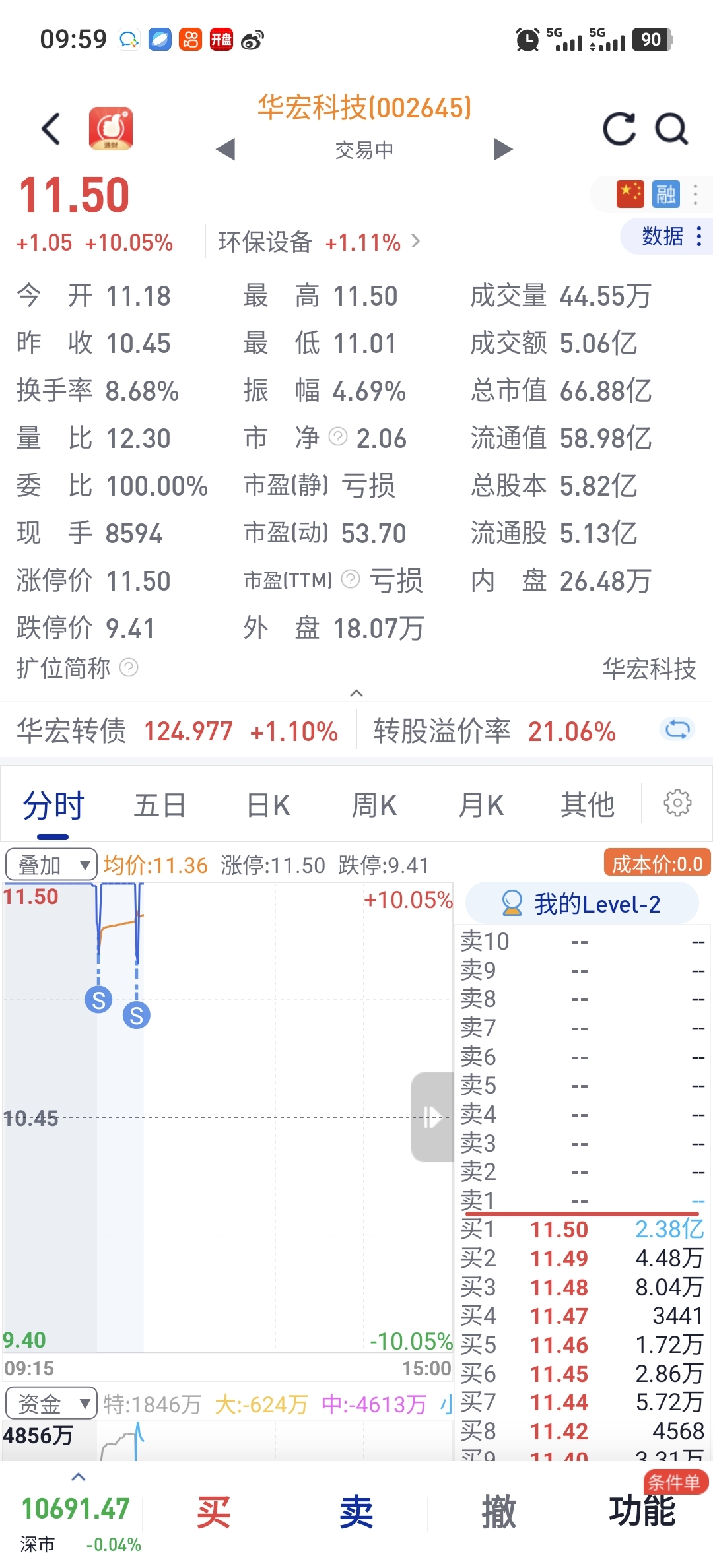
Task: Tap the battery level indicator
Action: point(652,40)
